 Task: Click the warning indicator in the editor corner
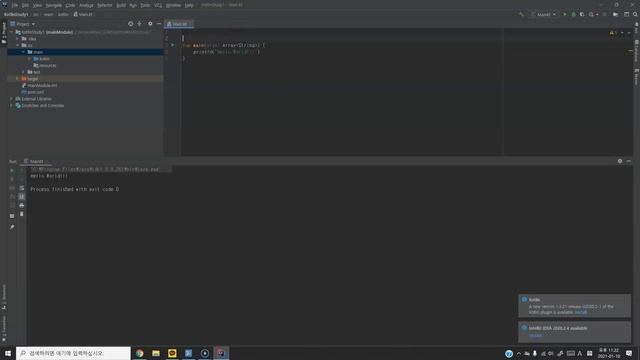click(x=613, y=33)
